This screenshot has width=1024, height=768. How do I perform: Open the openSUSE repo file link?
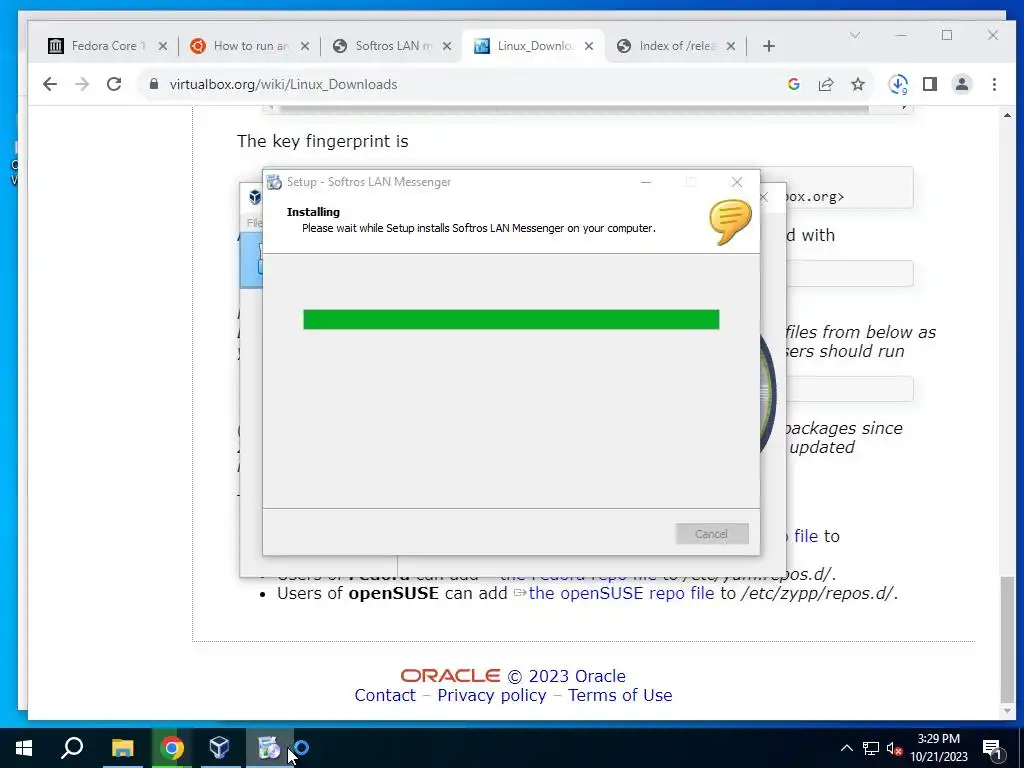click(621, 593)
